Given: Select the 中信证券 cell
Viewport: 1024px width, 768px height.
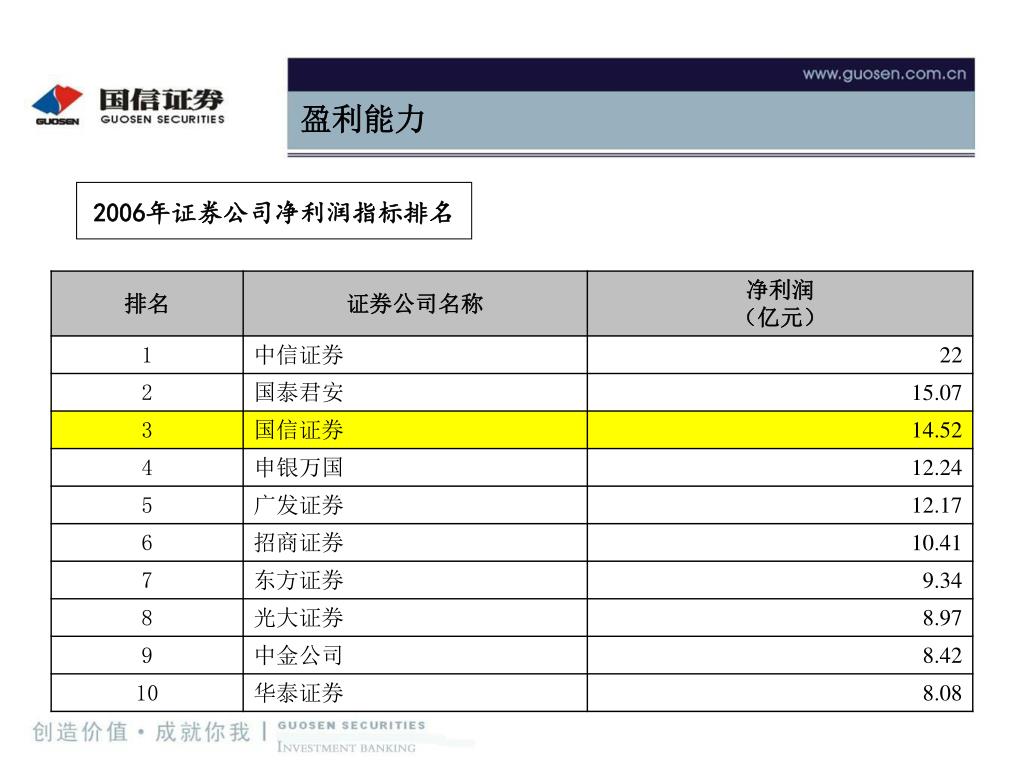Looking at the screenshot, I should (x=415, y=355).
